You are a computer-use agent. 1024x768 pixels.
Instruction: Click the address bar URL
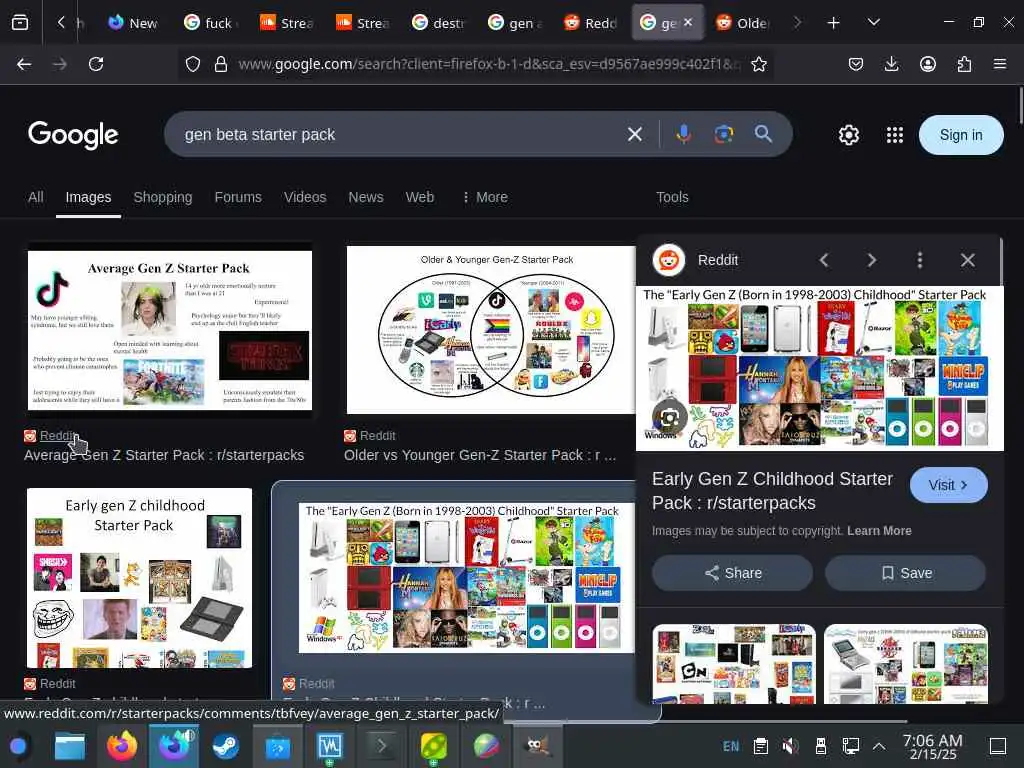[x=490, y=64]
